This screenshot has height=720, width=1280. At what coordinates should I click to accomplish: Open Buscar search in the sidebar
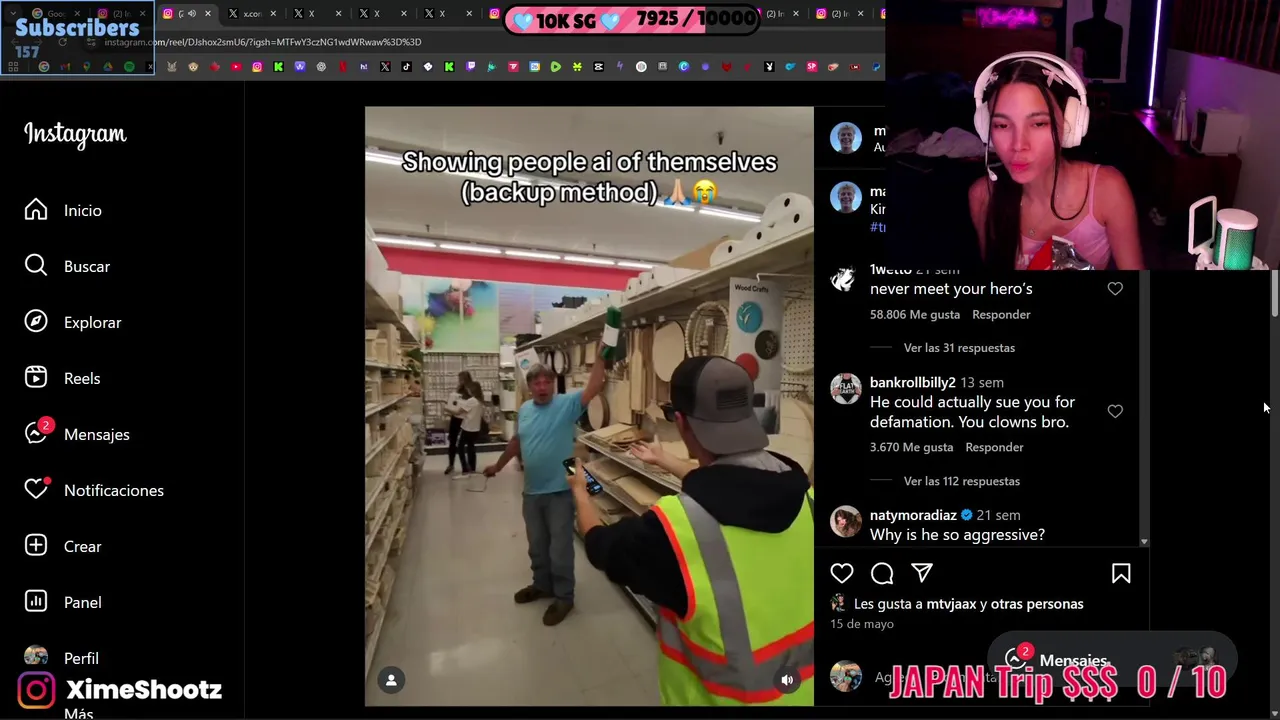tap(67, 266)
